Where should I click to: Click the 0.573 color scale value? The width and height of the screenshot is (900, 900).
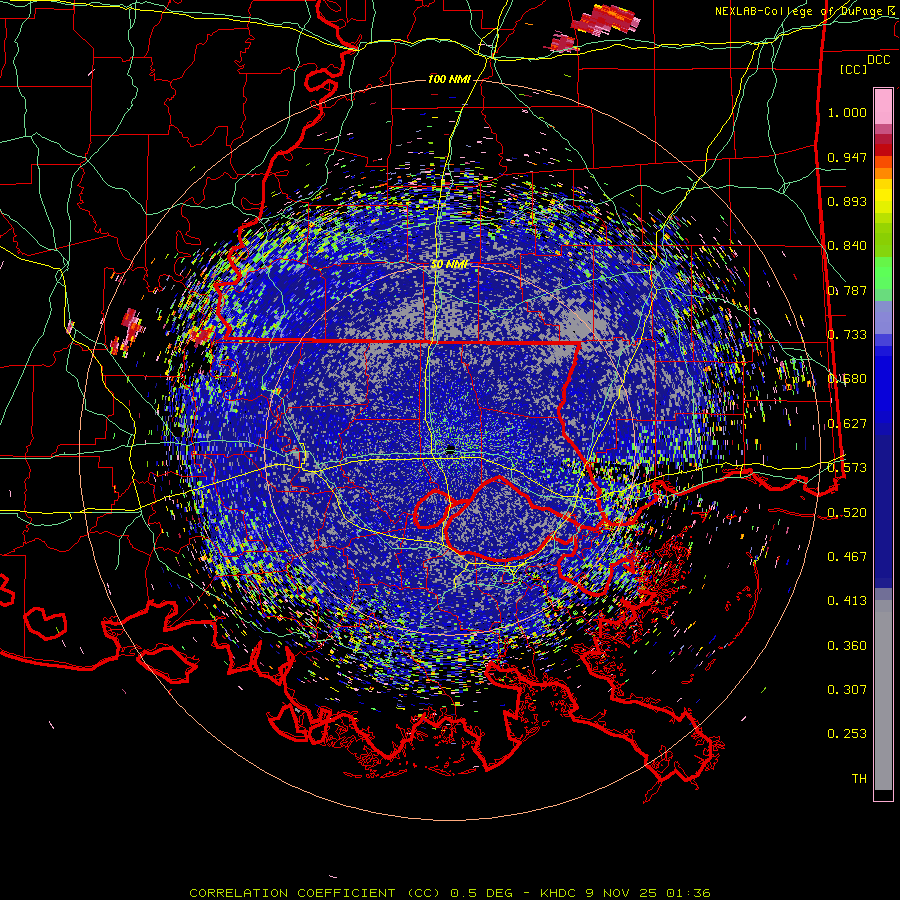[847, 468]
